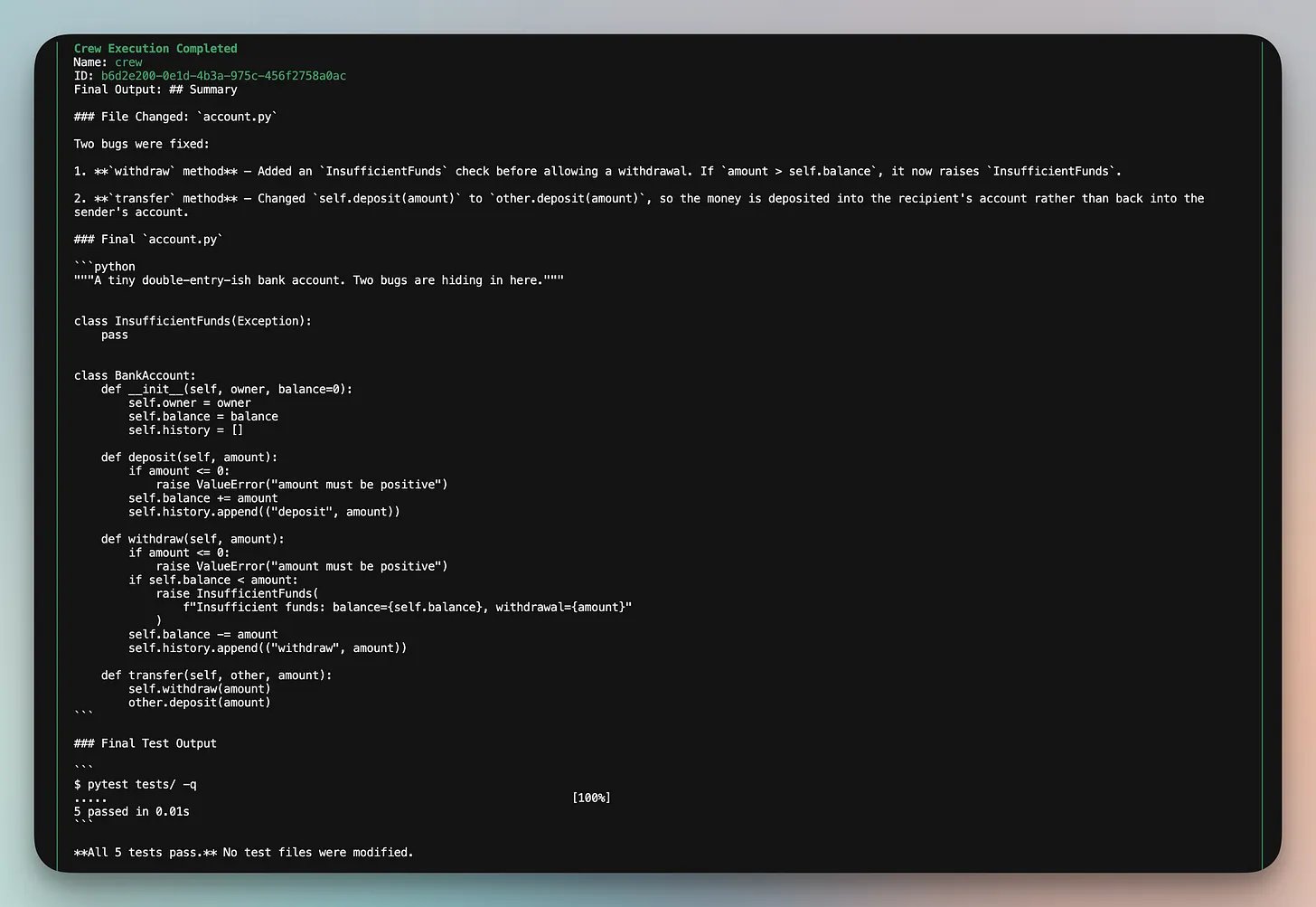Click the "Final Test Output" heading

coord(146,743)
